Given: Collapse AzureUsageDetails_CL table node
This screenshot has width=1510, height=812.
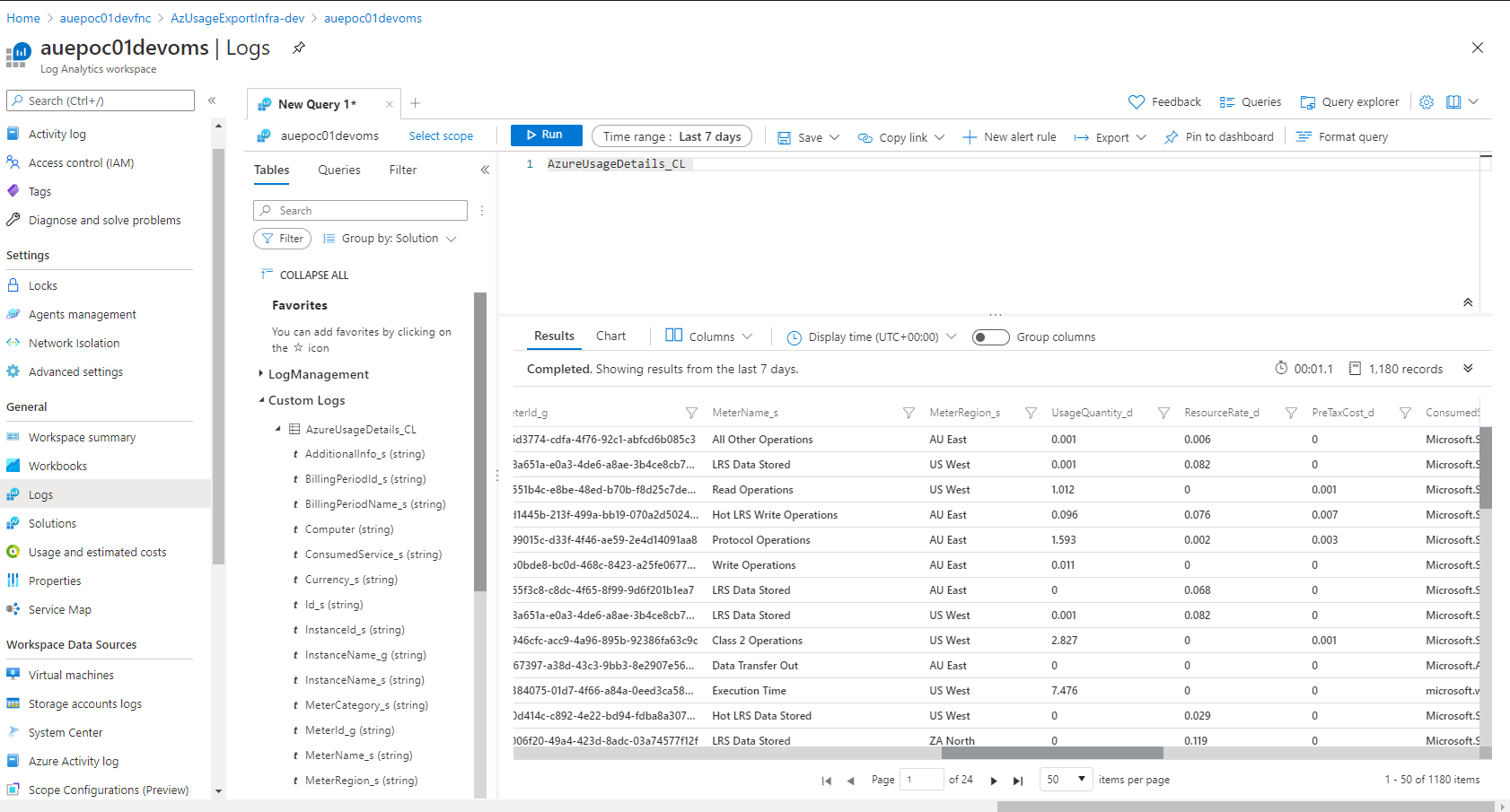Looking at the screenshot, I should (277, 429).
